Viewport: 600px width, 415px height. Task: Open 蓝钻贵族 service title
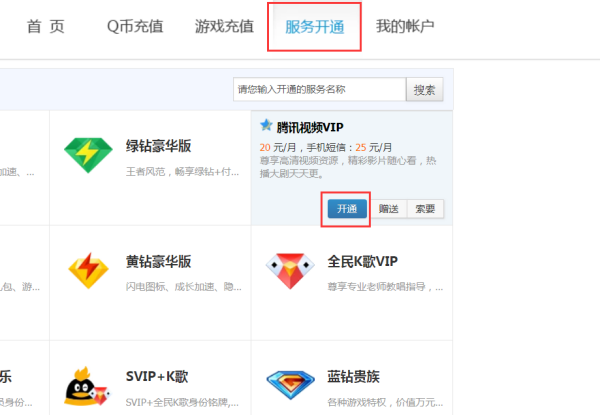click(x=354, y=377)
